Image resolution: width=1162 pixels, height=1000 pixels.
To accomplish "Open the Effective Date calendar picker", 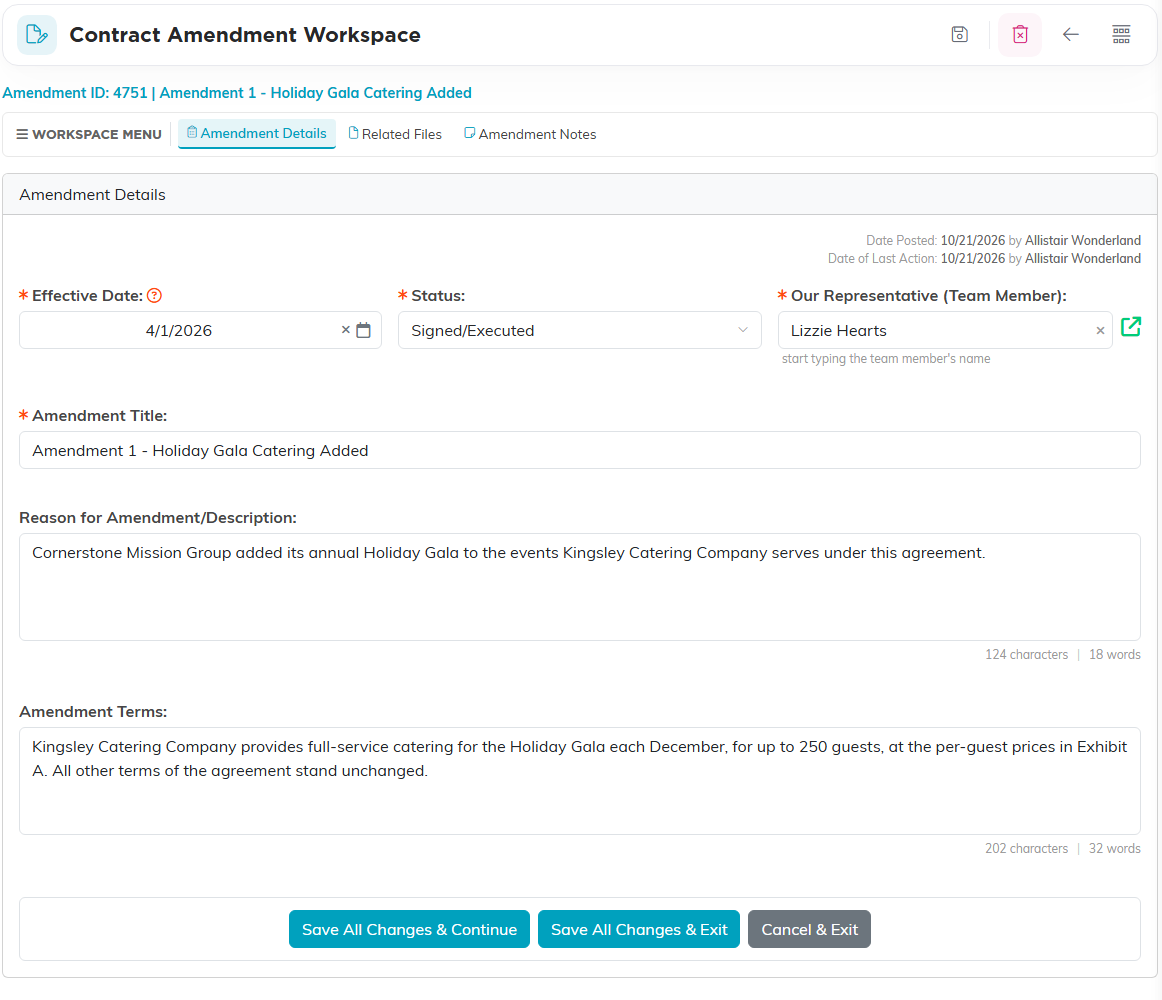I will (363, 330).
